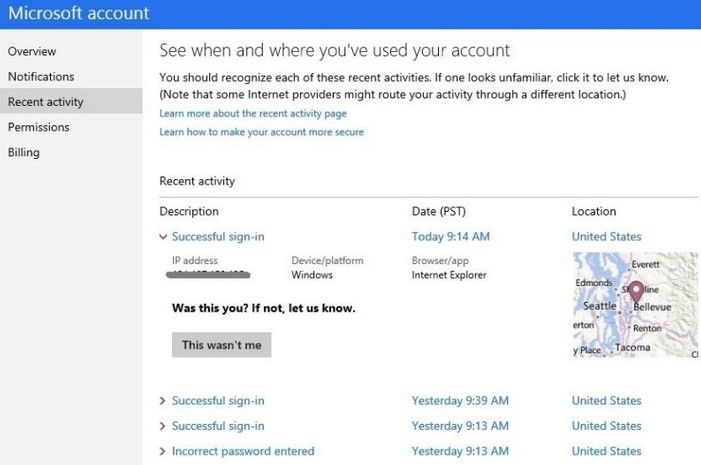This screenshot has height=465, width=701.
Task: Open 'Learn more about the recent activity page'
Action: coord(253,114)
